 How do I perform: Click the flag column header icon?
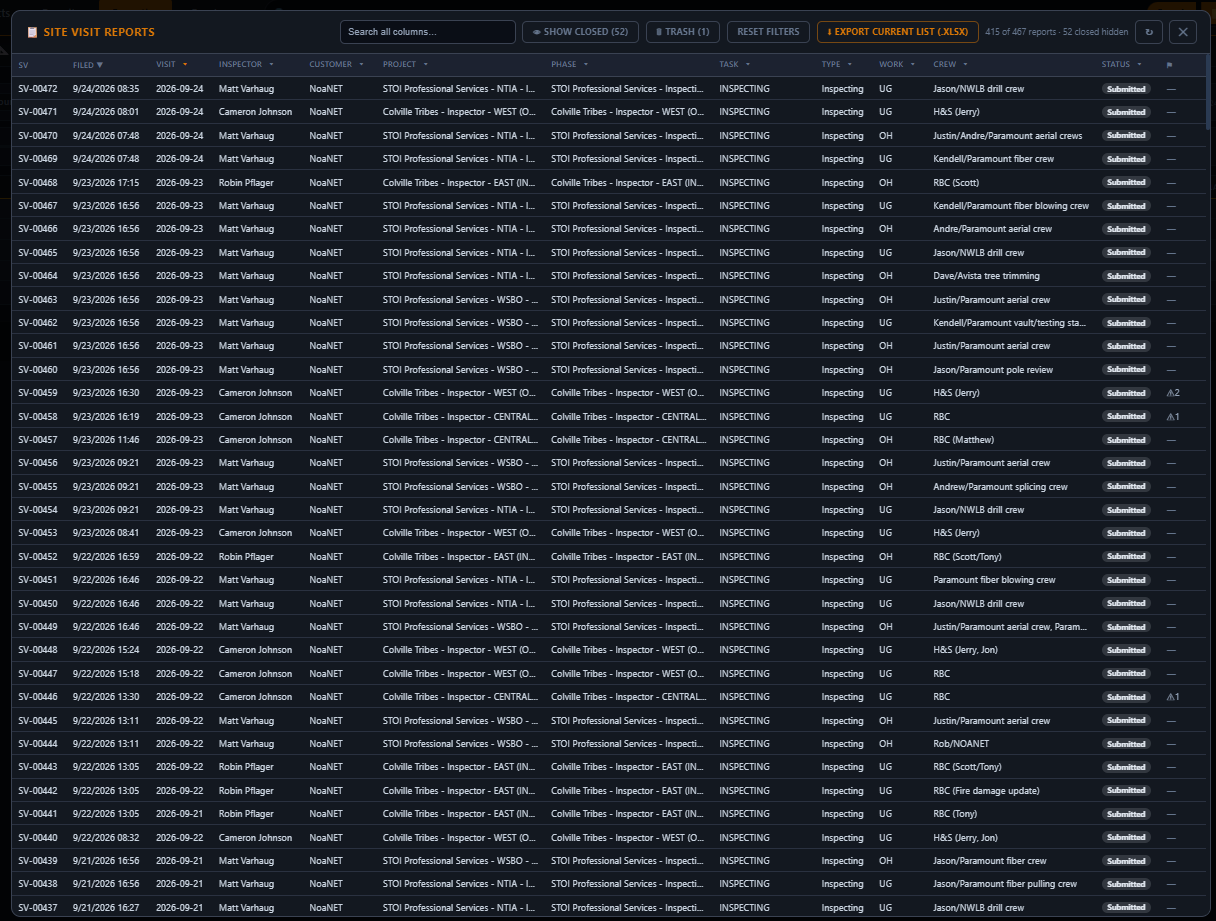1169,65
